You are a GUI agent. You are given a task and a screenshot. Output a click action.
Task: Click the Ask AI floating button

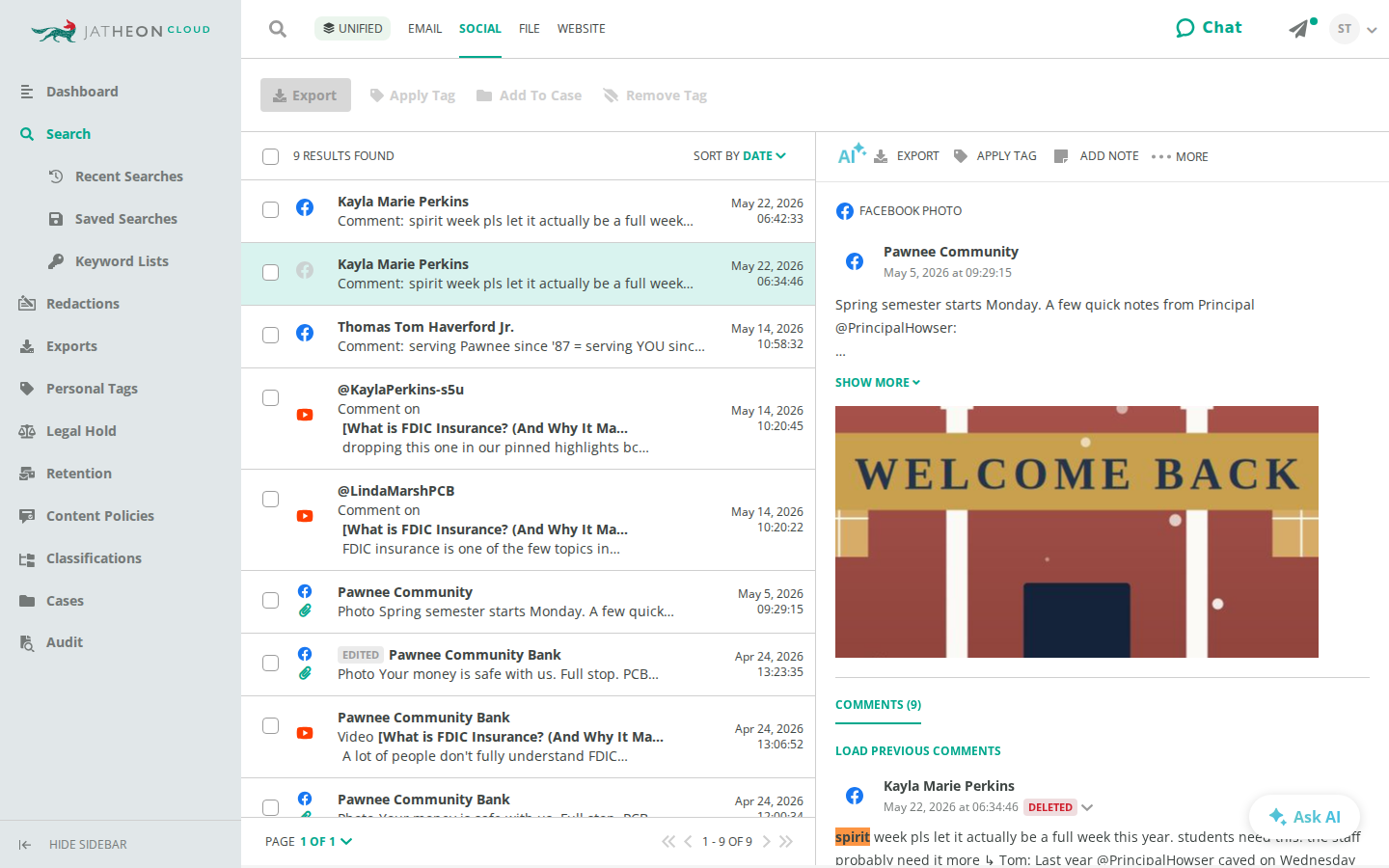click(x=1304, y=817)
